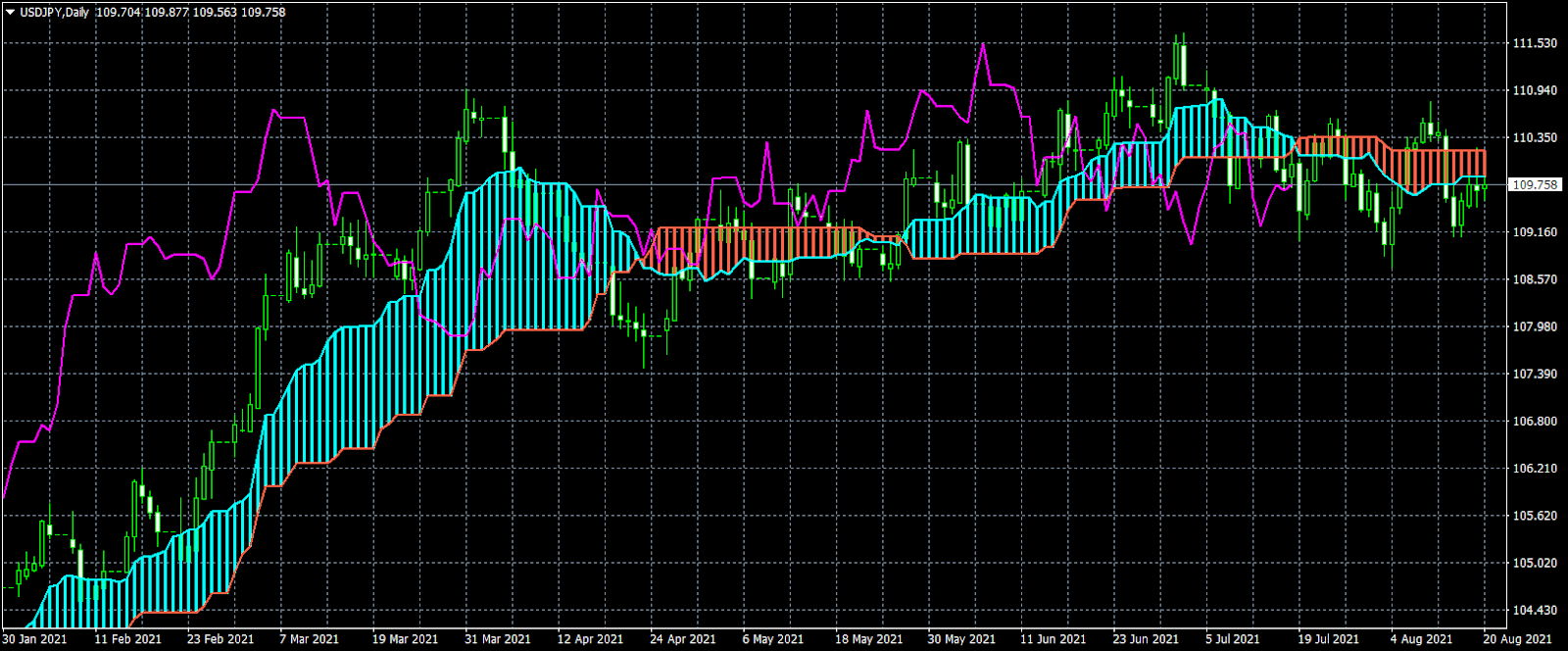
Task: Click the 11 Feb 2021 date label
Action: coord(127,639)
